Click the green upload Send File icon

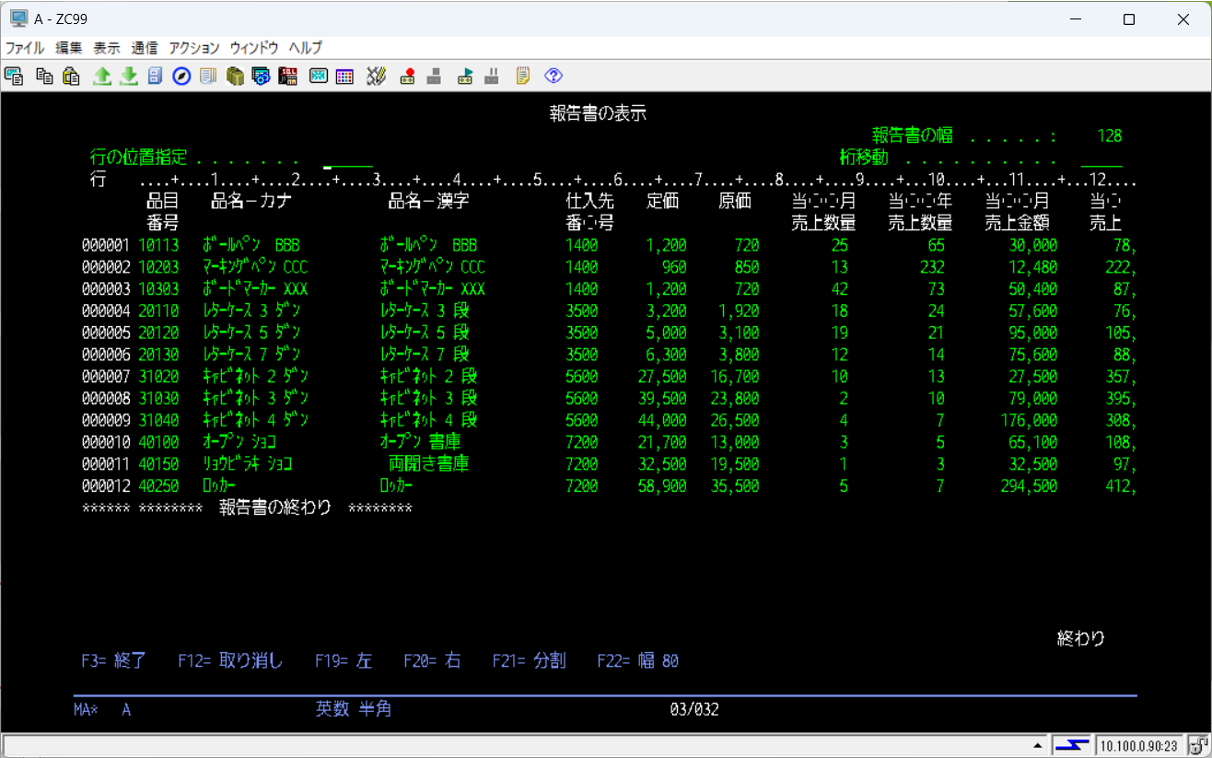pos(102,76)
